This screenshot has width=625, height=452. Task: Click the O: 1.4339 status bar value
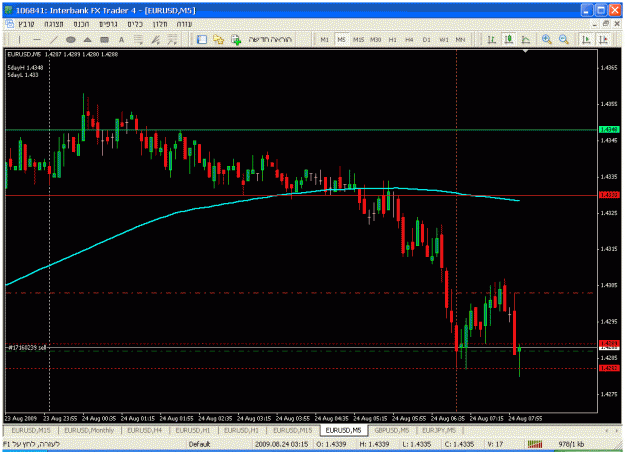pyautogui.click(x=331, y=444)
